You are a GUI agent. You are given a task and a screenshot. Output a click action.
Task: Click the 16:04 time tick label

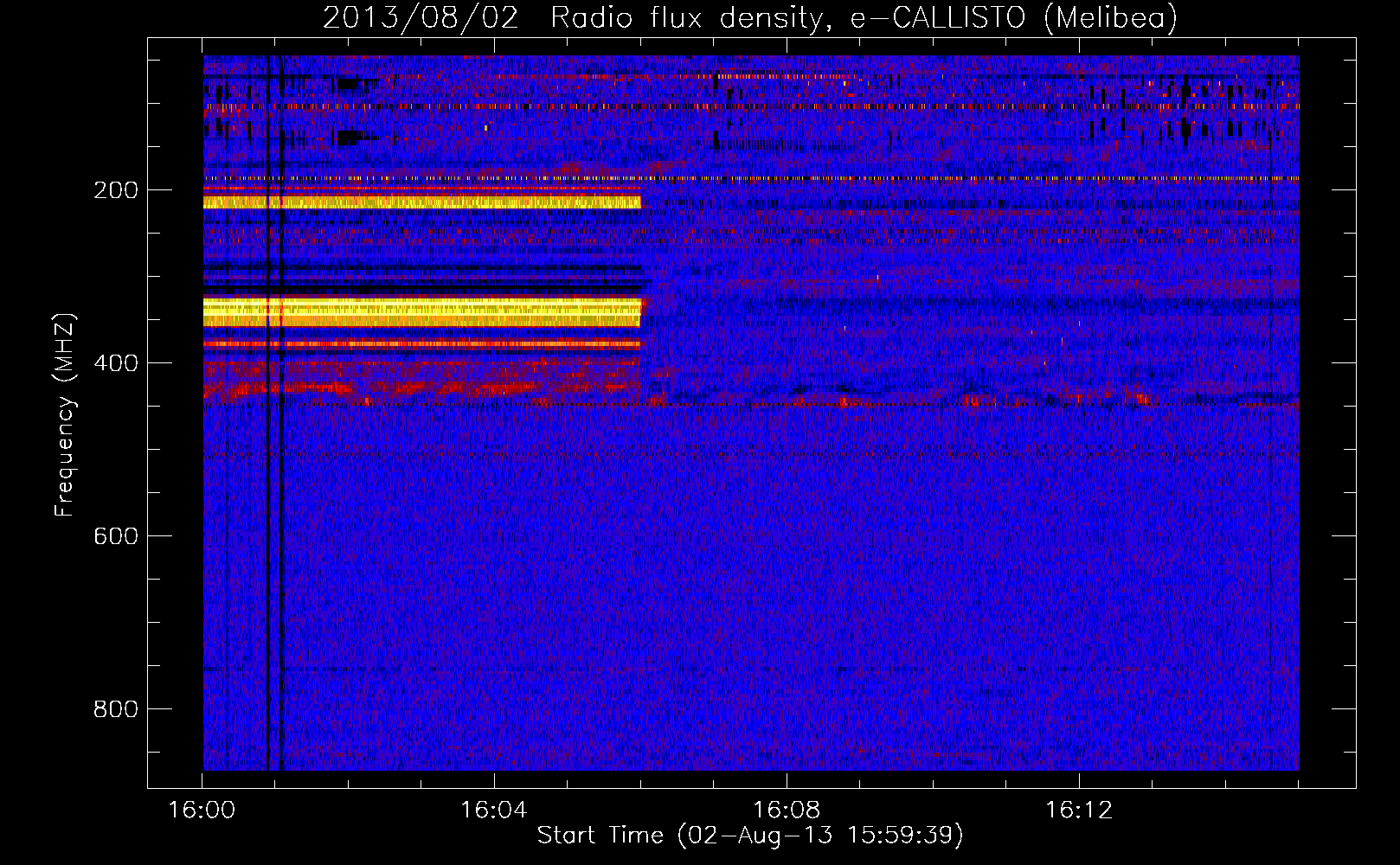(494, 810)
